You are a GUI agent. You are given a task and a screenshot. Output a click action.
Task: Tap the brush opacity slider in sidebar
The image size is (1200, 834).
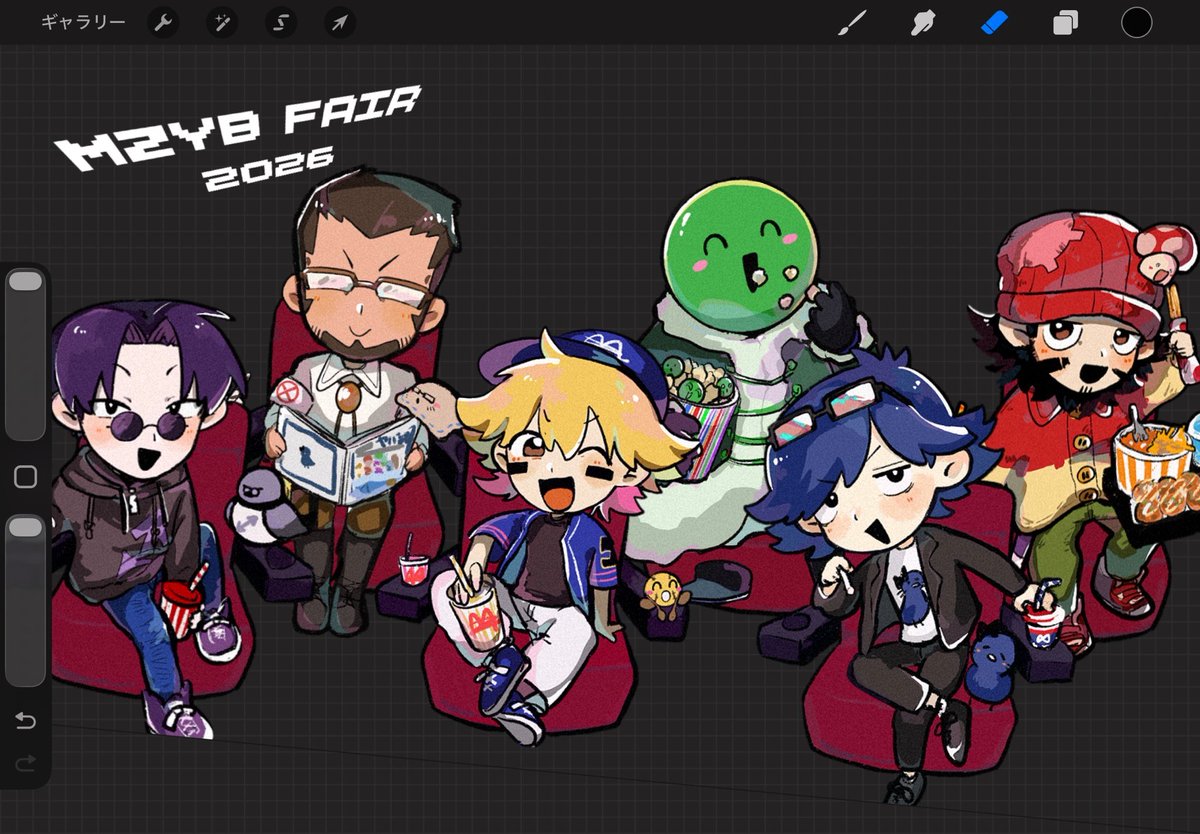coord(25,600)
